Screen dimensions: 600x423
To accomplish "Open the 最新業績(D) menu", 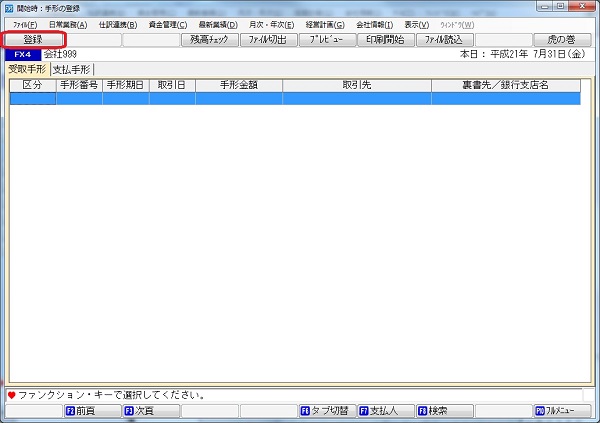I will [x=218, y=25].
